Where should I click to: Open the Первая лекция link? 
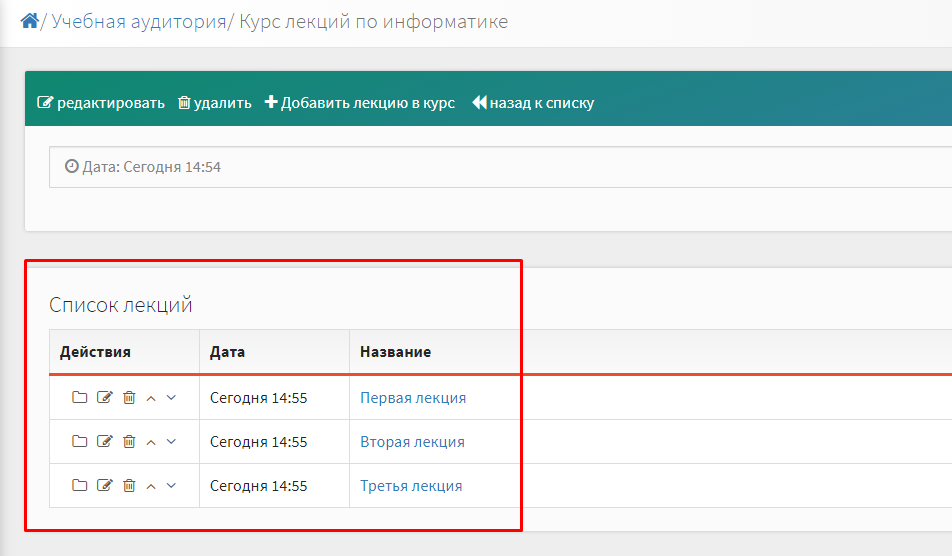click(413, 398)
